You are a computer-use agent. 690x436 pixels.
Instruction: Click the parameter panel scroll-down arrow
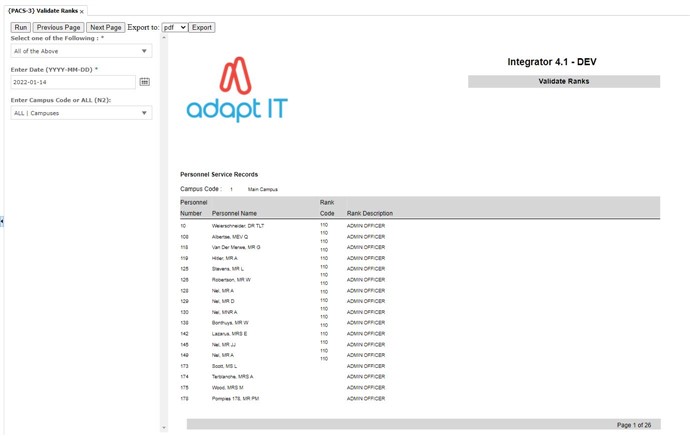[x=164, y=428]
